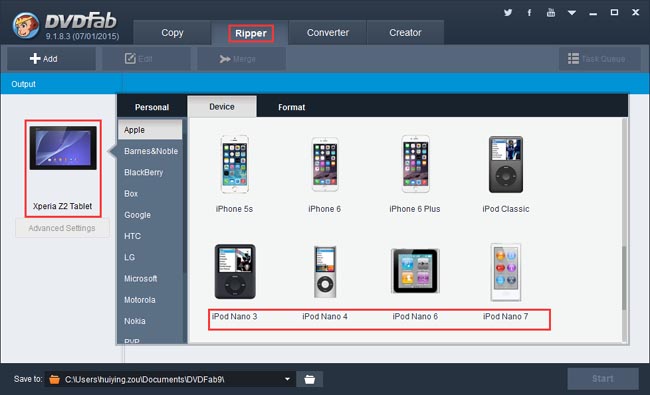Click the iPhone 5s label
The width and height of the screenshot is (650, 395).
(x=234, y=209)
